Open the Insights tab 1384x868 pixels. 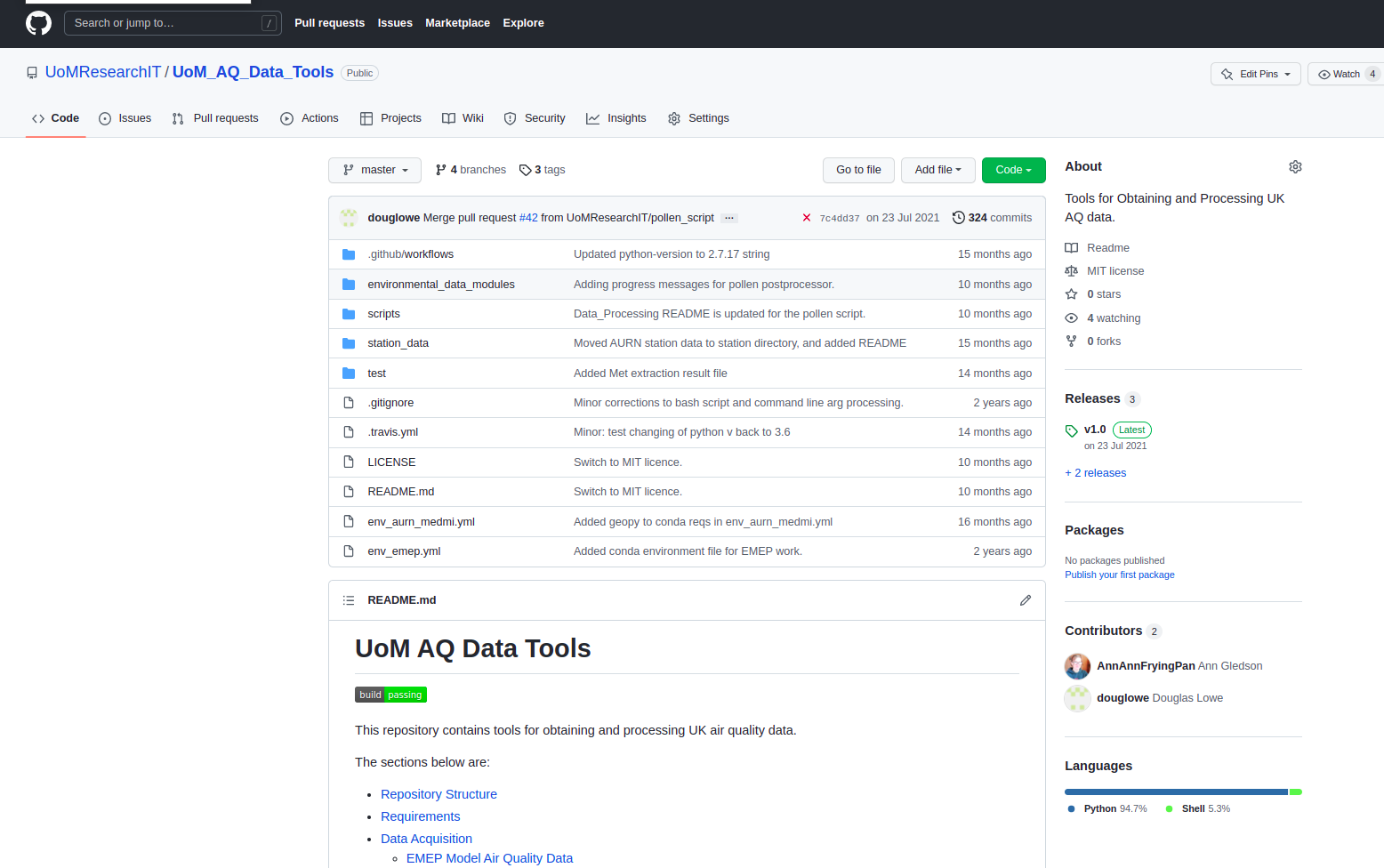pyautogui.click(x=616, y=118)
